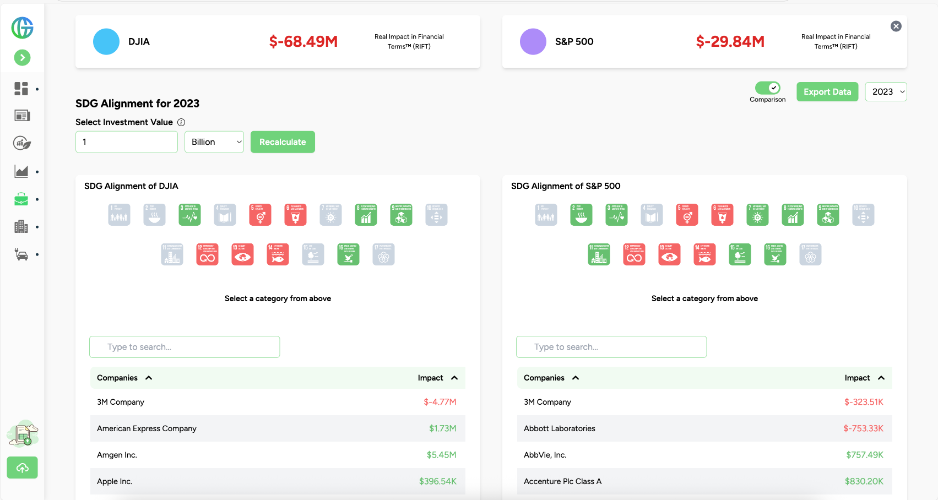The height and width of the screenshot is (500, 938).
Task: Remove S&P 500 card with the close X
Action: click(896, 26)
